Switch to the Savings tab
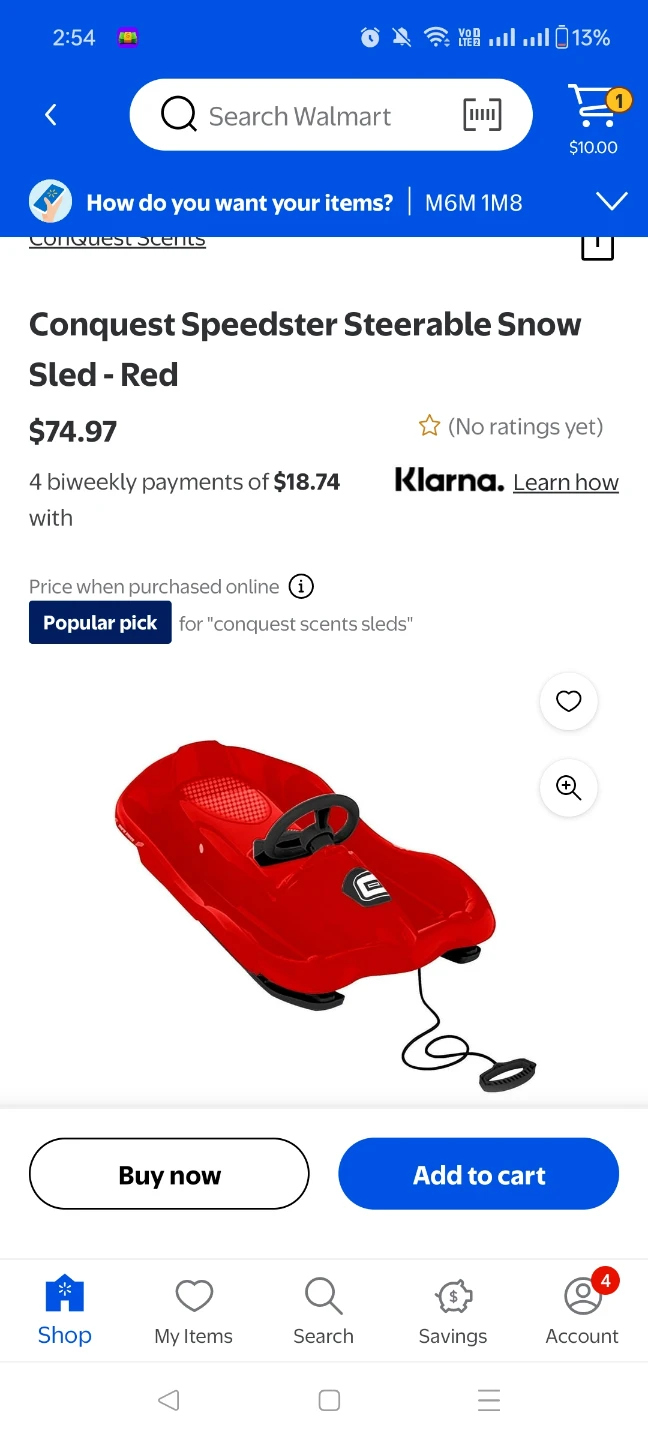 coord(453,1311)
